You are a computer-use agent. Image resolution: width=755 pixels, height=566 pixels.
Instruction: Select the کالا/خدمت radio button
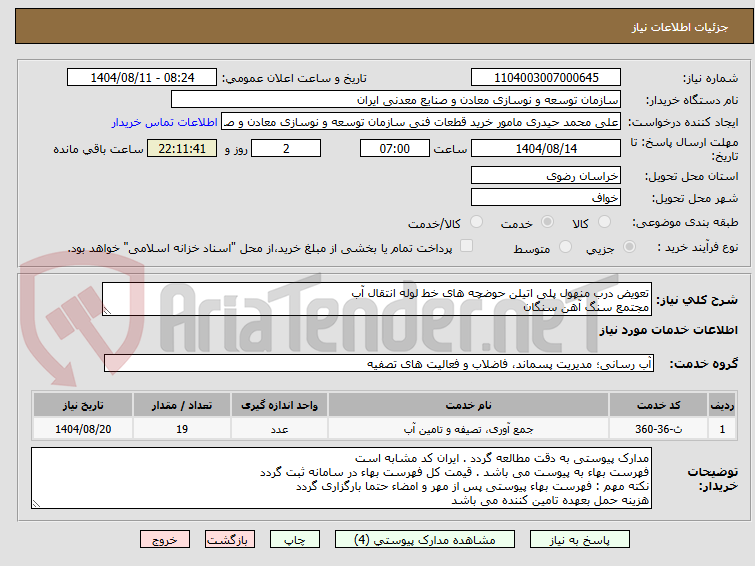point(476,222)
